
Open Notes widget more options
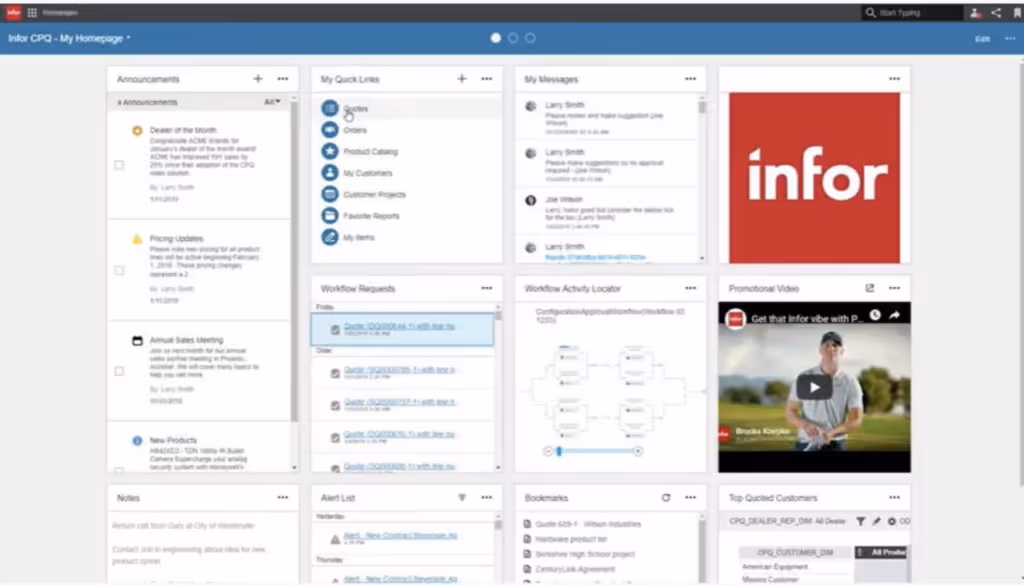283,498
